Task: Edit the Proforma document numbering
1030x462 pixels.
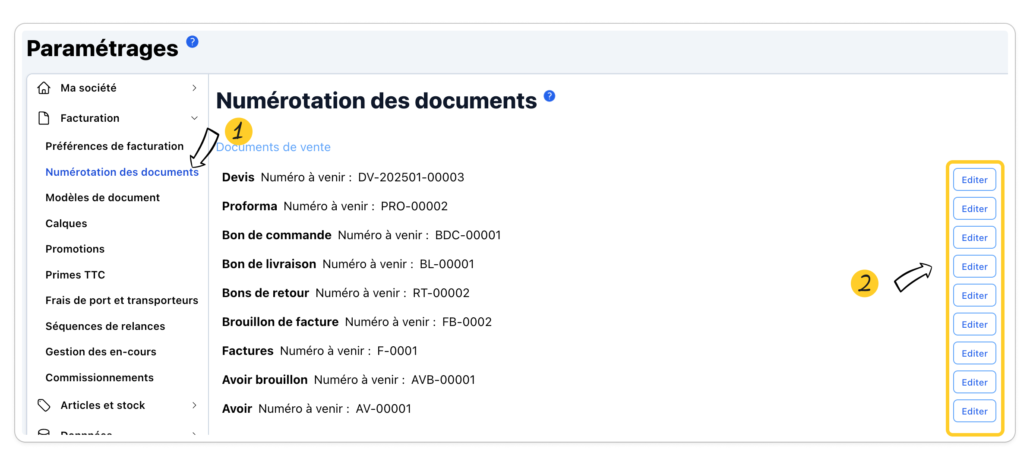Action: point(973,209)
